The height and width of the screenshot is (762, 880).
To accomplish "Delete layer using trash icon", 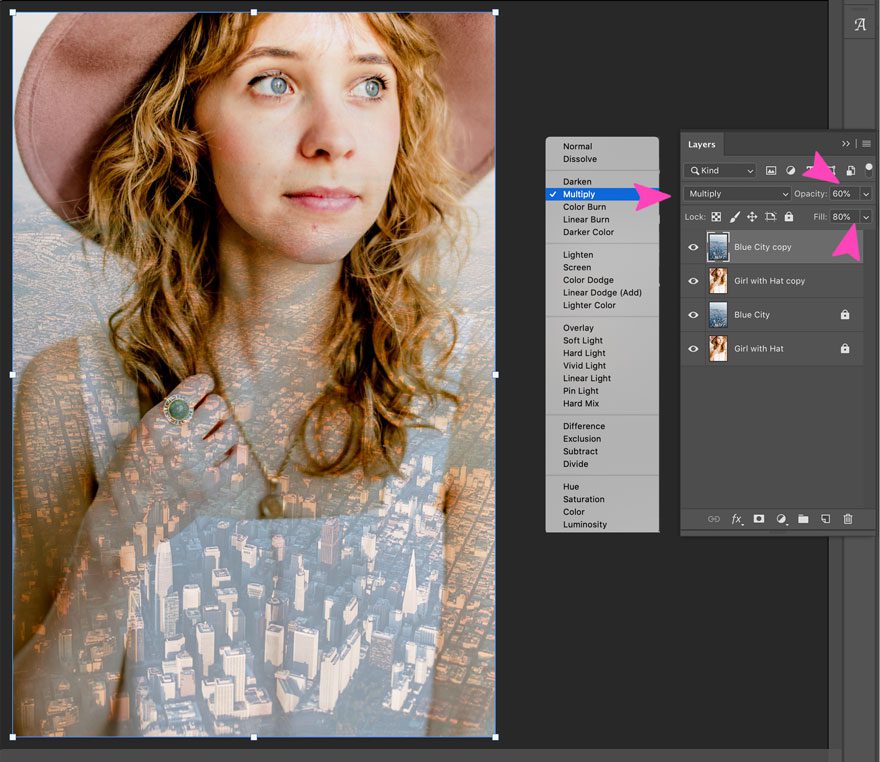I will (x=847, y=519).
